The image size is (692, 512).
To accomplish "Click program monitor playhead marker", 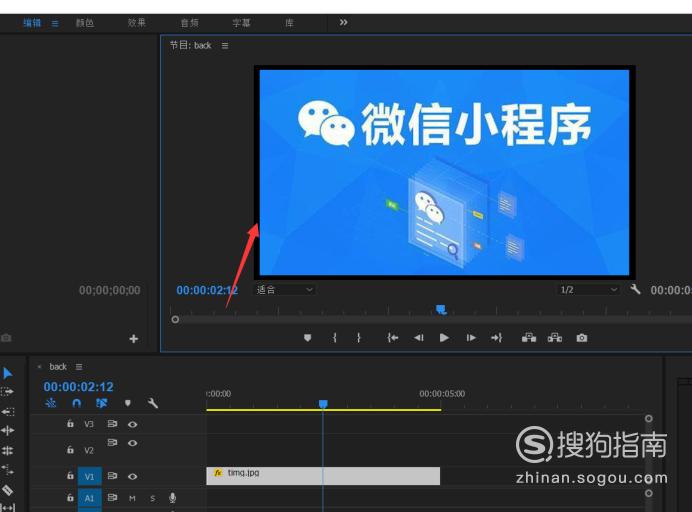I will 441,309.
